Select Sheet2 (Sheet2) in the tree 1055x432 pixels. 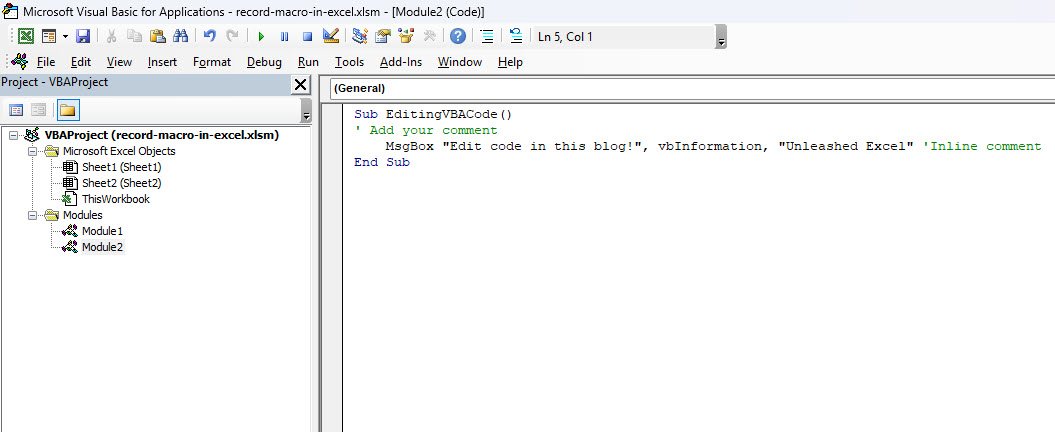pyautogui.click(x=122, y=183)
